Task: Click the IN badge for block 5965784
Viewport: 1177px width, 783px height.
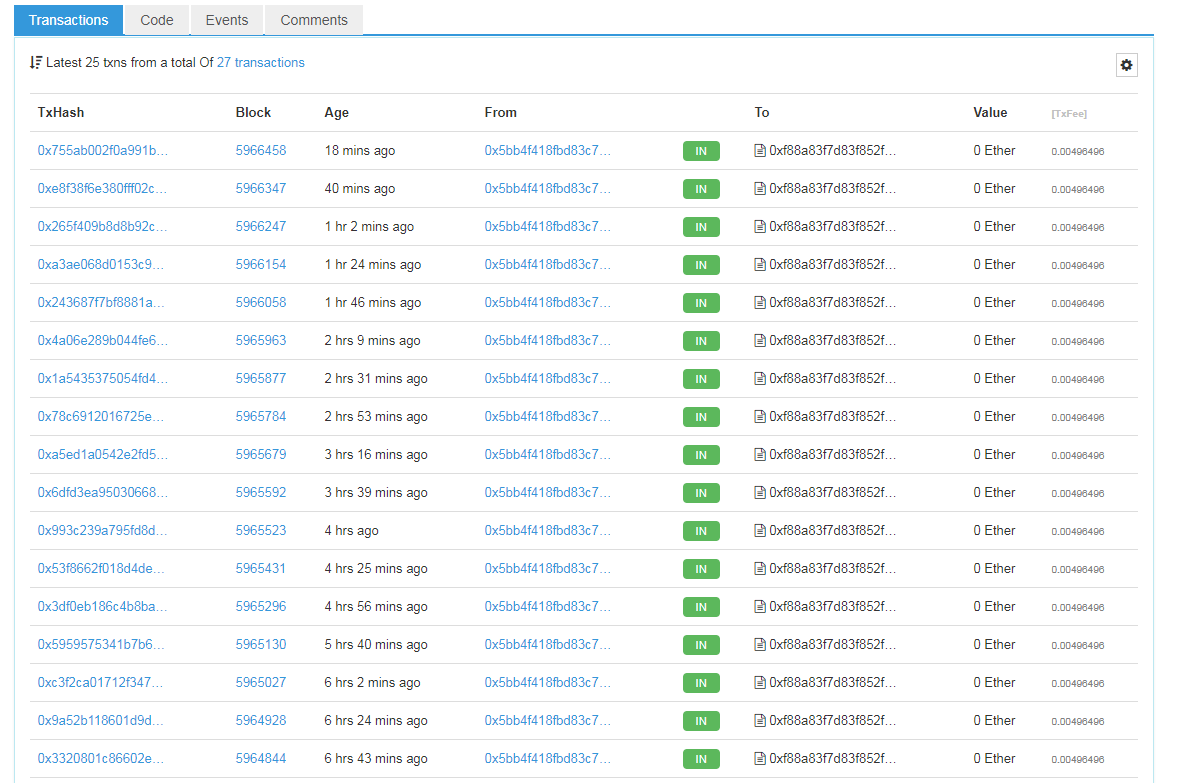Action: click(701, 417)
